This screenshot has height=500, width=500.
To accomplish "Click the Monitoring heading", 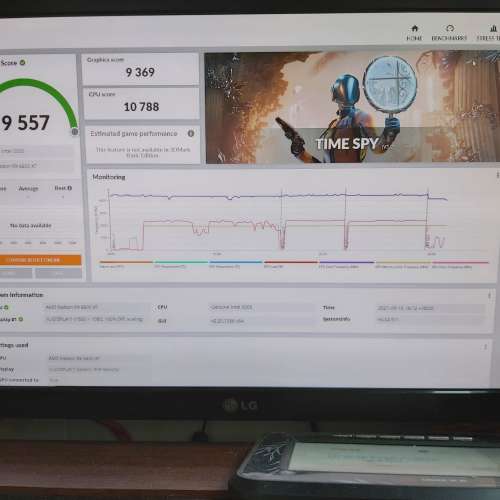I will coord(109,177).
